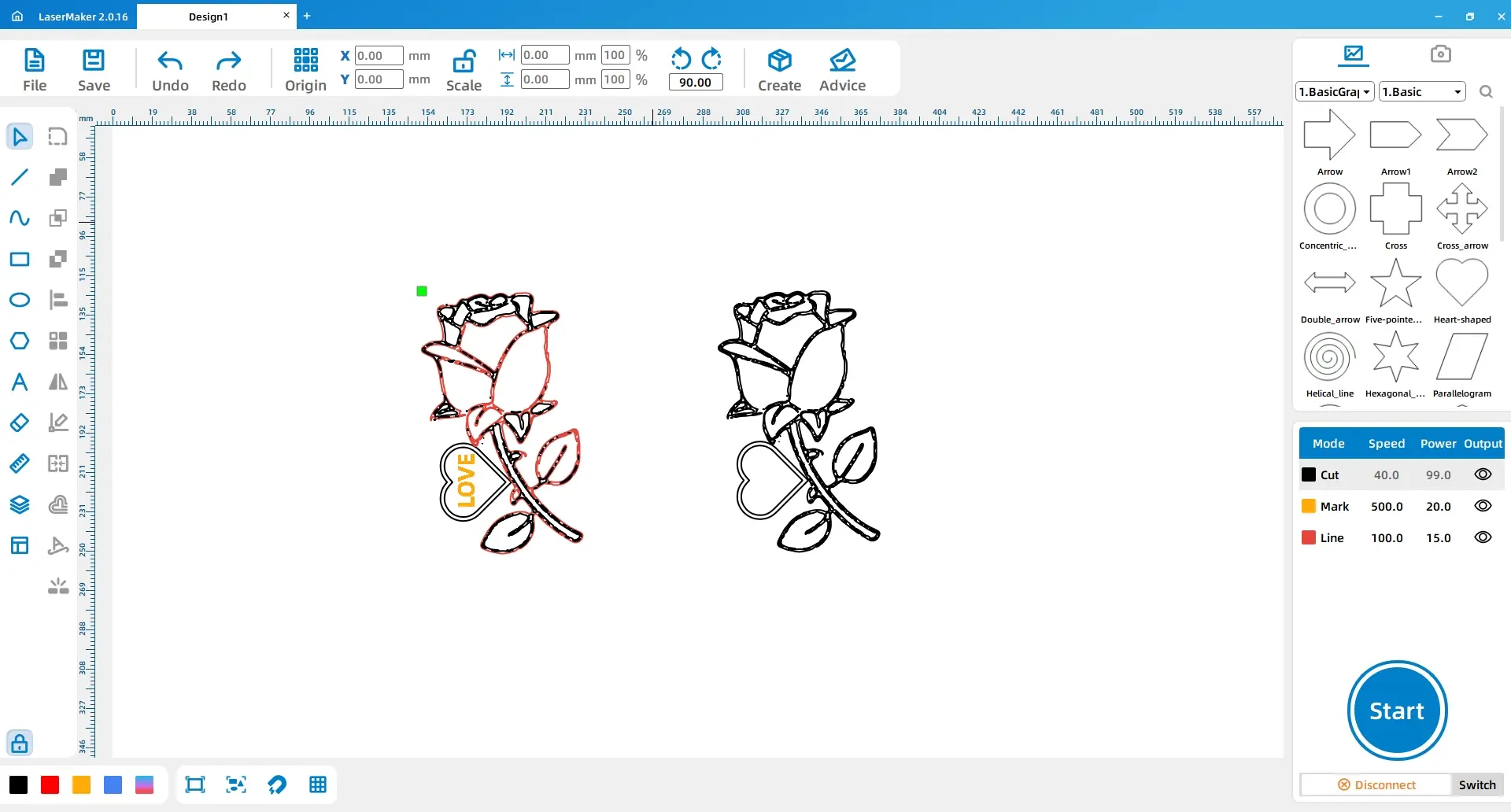Click the array grid tool

click(58, 341)
